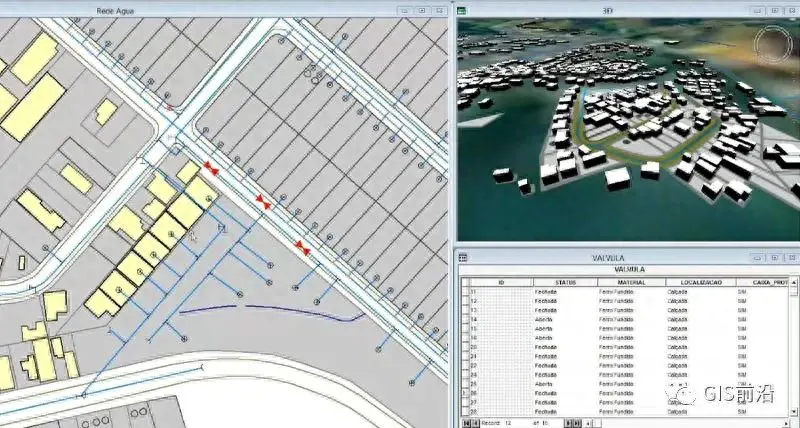
Task: Click the MATERIAL column header
Action: click(631, 282)
